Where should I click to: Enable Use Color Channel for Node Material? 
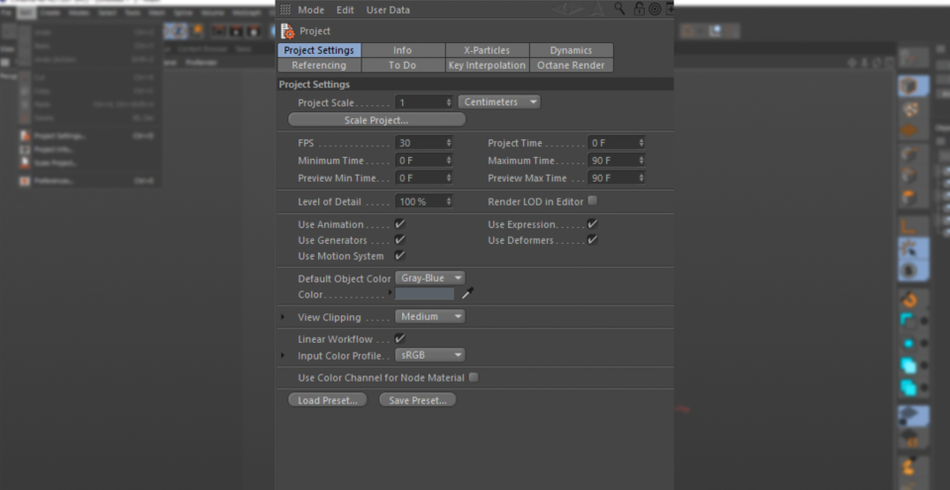tap(474, 377)
